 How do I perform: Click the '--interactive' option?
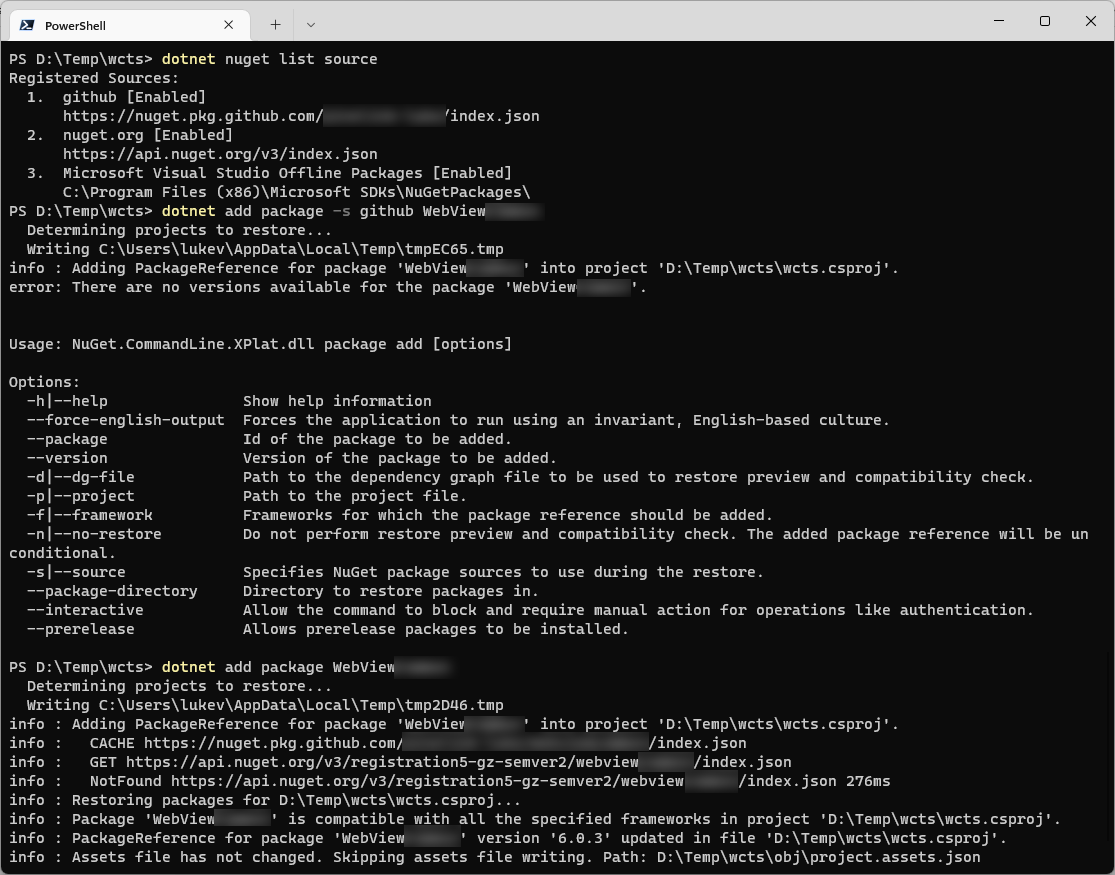click(85, 610)
